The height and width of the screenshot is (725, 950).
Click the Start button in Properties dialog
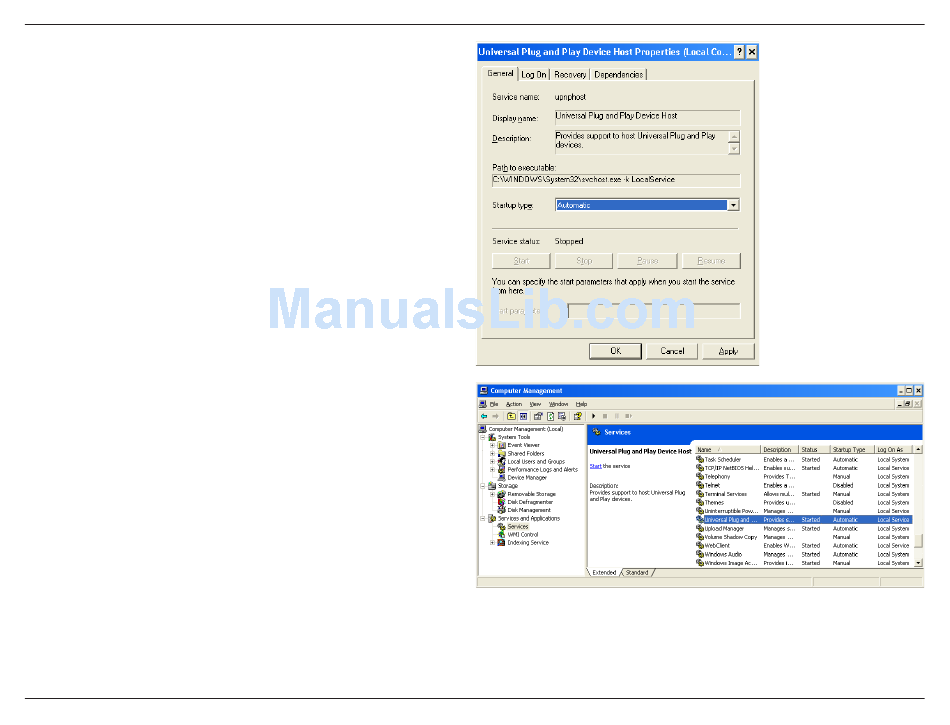tap(522, 261)
